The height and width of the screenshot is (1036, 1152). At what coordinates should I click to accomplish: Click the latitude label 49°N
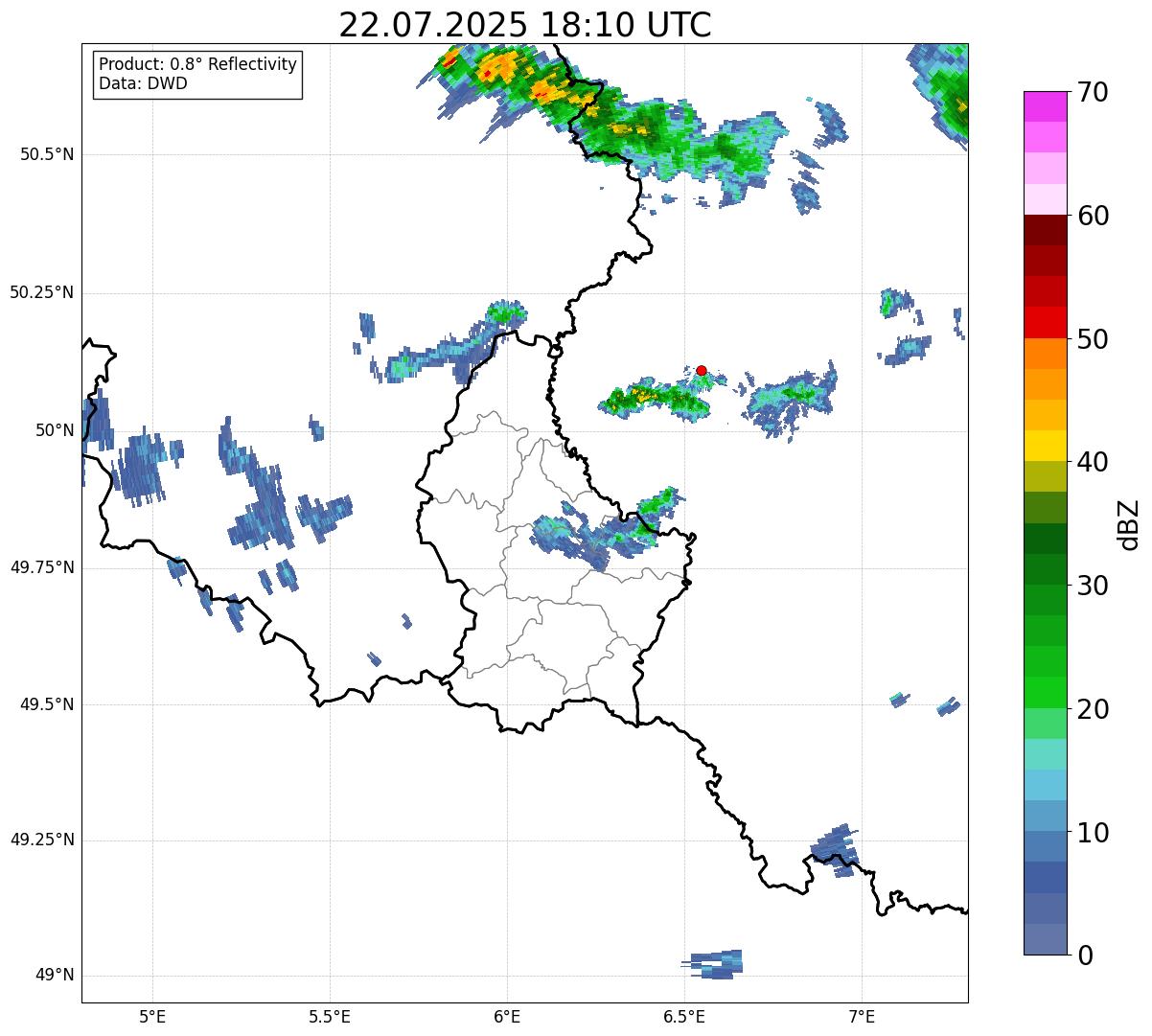[x=55, y=976]
